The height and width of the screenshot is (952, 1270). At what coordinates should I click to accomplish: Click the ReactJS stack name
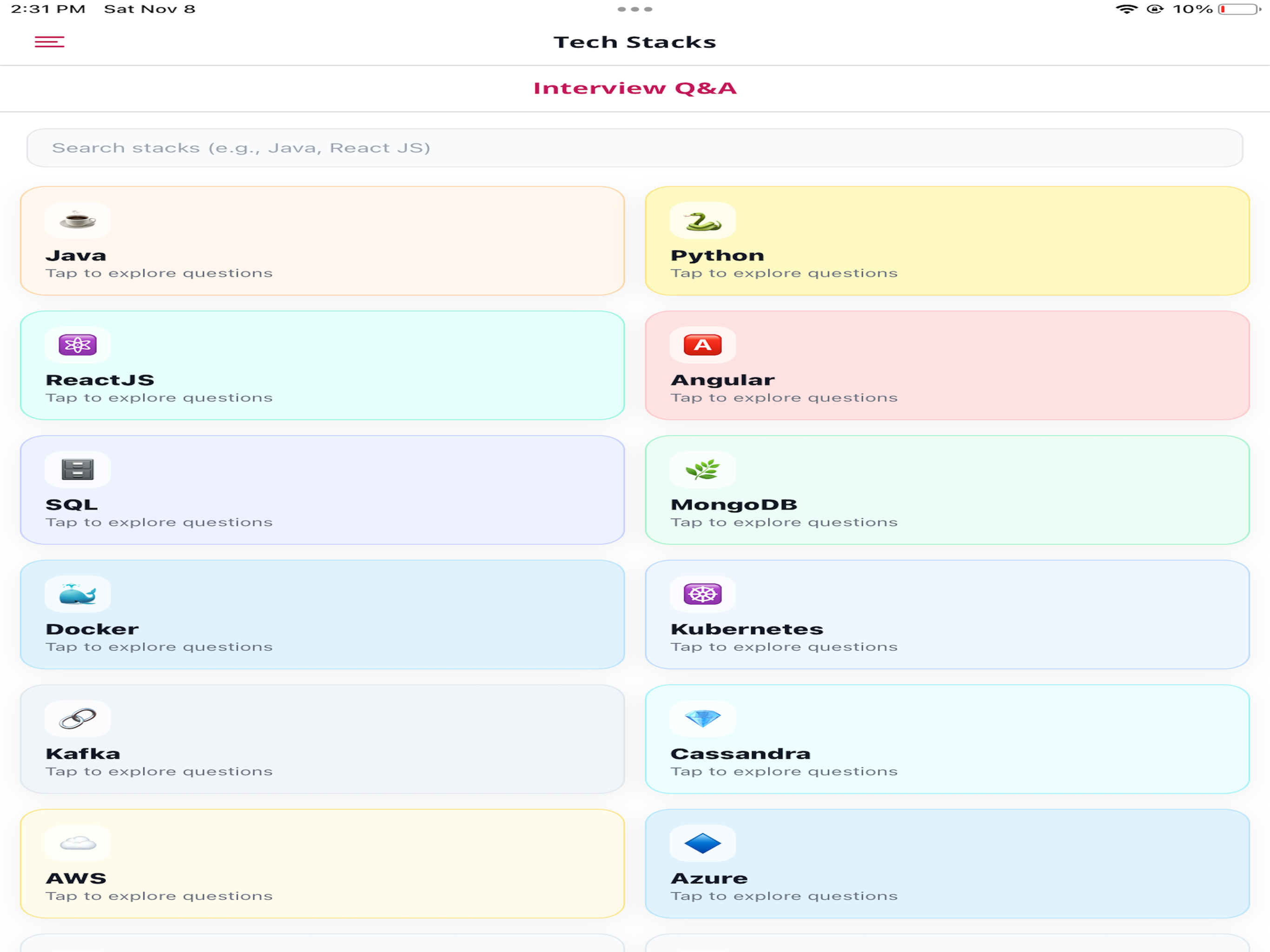pyautogui.click(x=100, y=380)
